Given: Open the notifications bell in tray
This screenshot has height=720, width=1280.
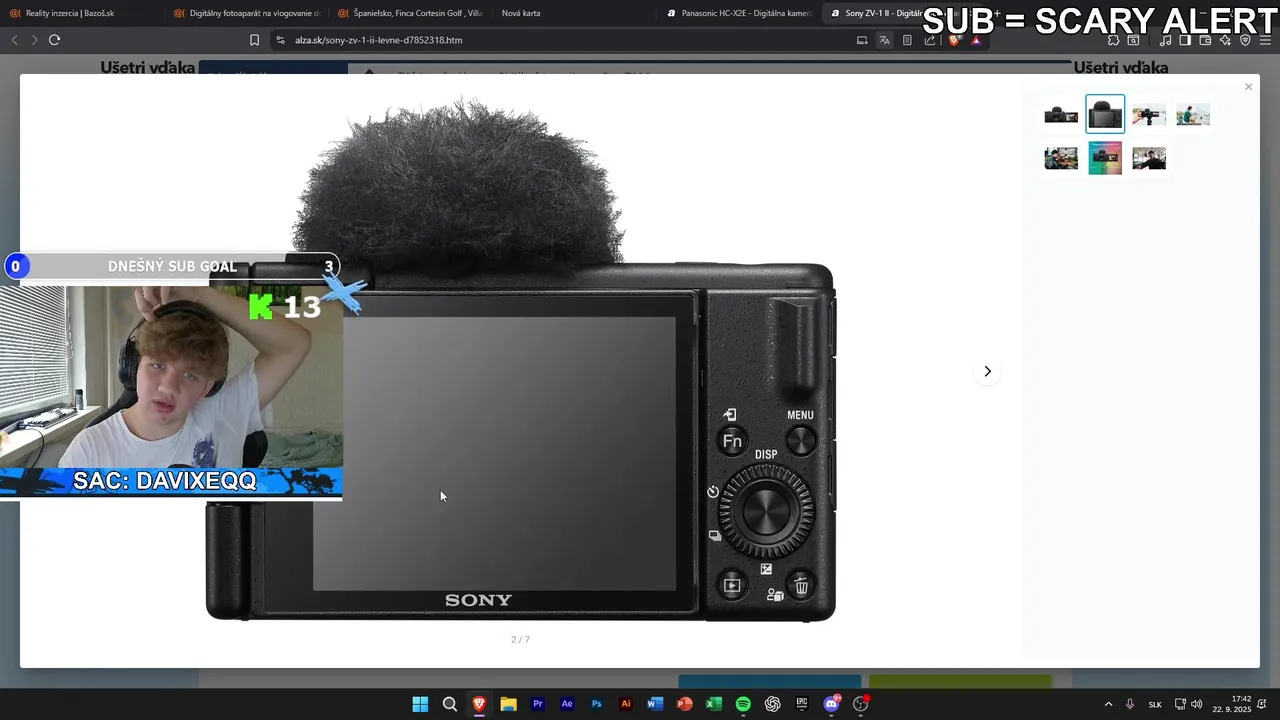Looking at the screenshot, I should coord(1263,704).
